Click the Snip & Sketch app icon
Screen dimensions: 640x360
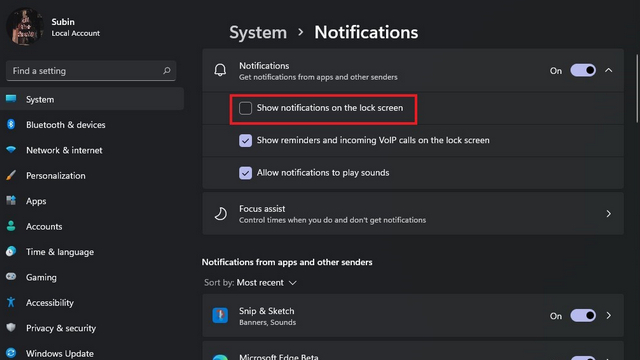(220, 316)
